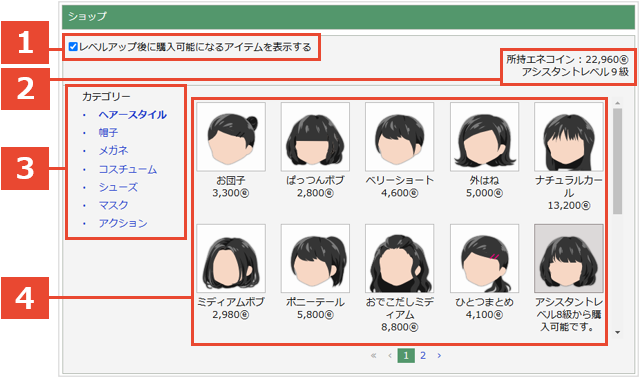Image resolution: width=640 pixels, height=380 pixels.
Task: Open the メガネ category
Action: 113,151
